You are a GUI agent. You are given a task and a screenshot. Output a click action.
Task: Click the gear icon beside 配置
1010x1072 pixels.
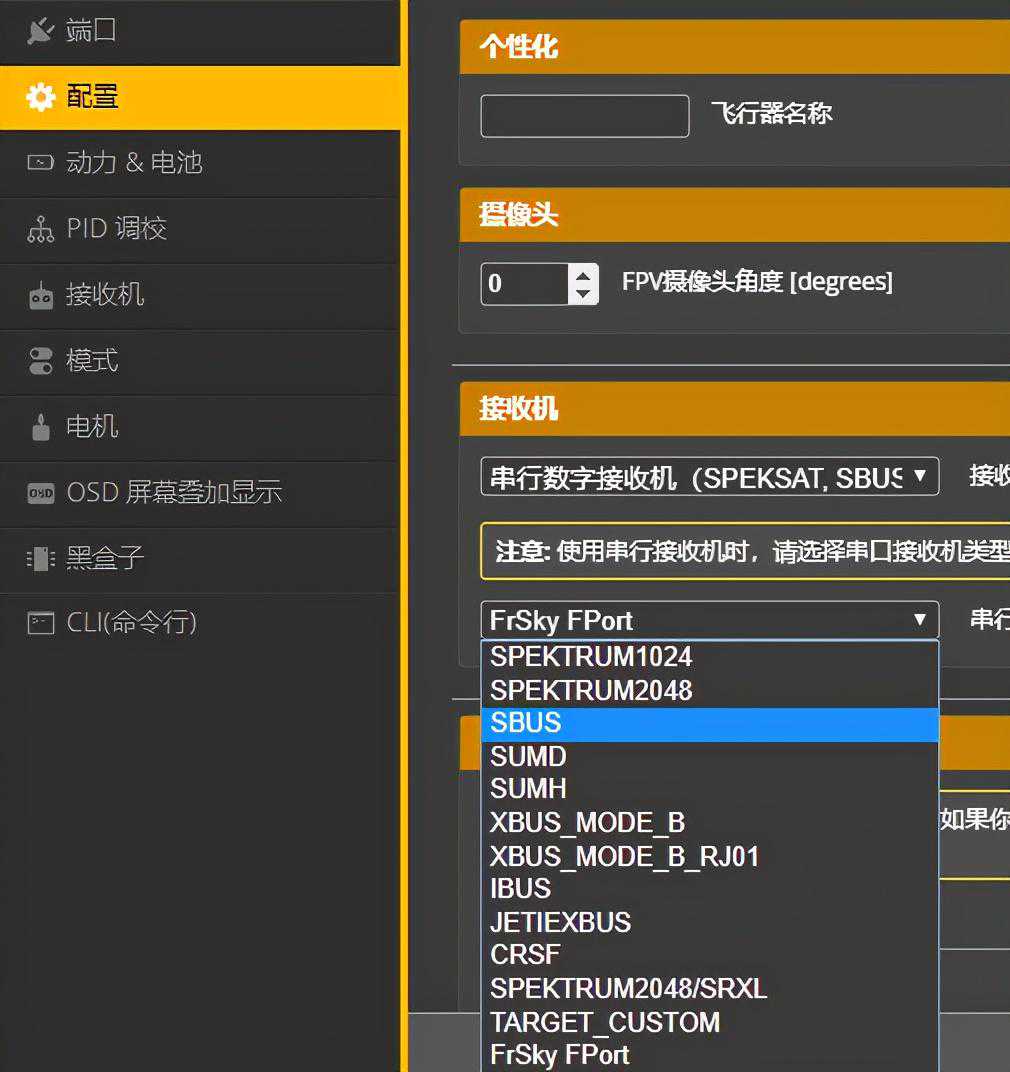pyautogui.click(x=40, y=97)
